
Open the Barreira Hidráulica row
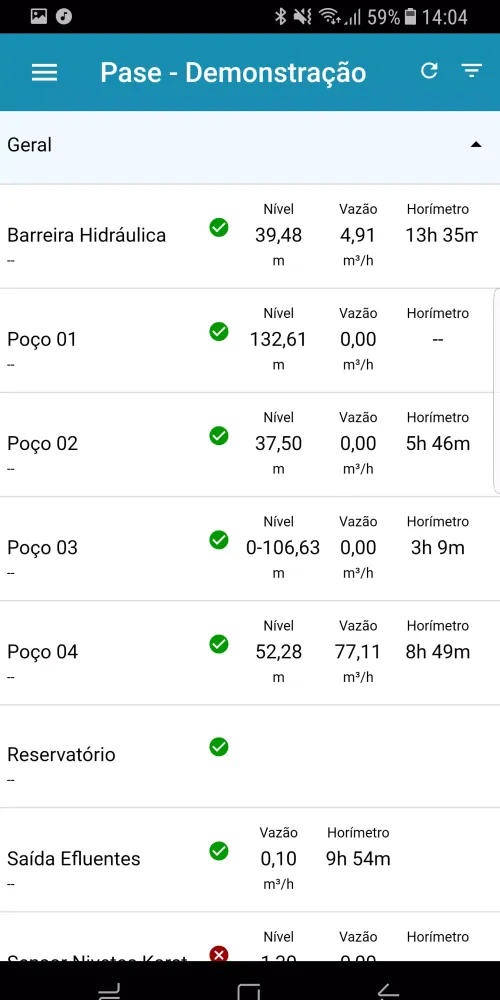(x=250, y=236)
